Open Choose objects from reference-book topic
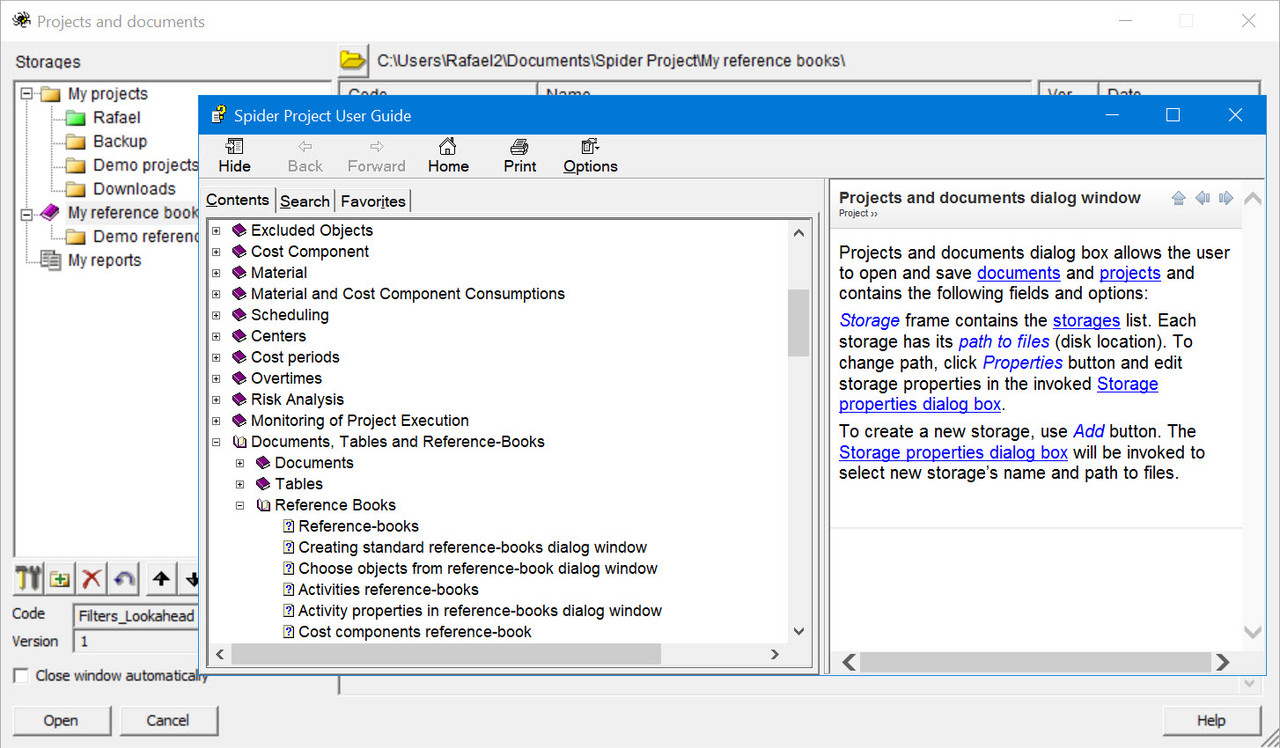 [478, 568]
